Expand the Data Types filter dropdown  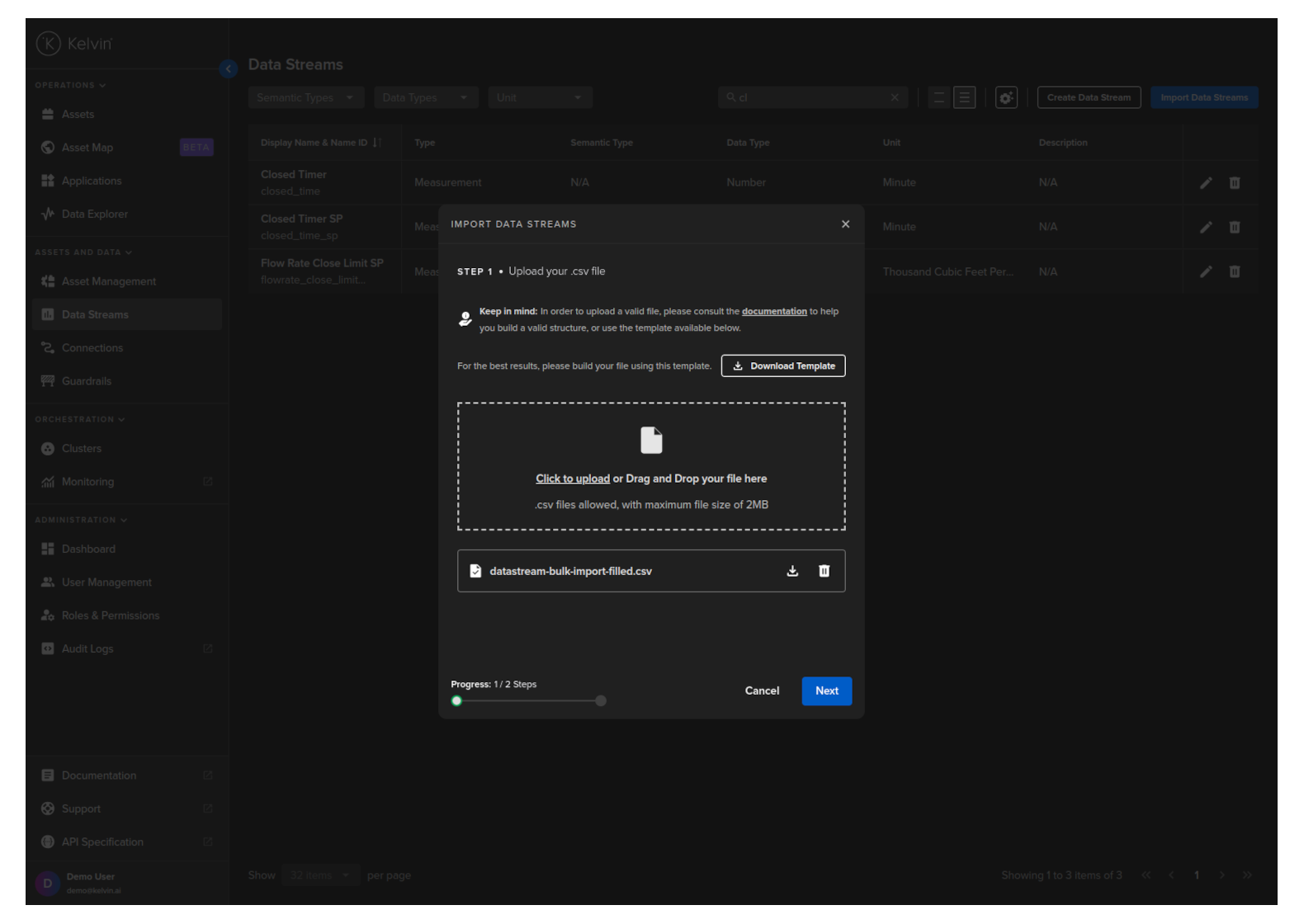[425, 97]
